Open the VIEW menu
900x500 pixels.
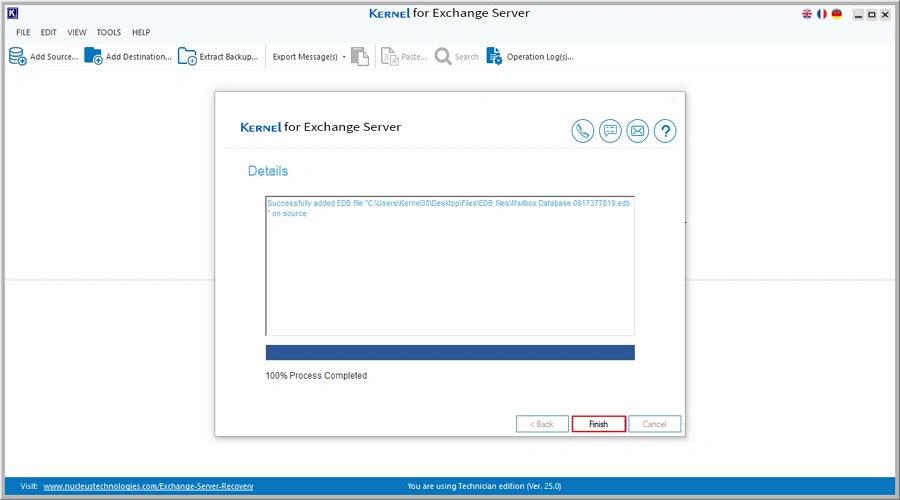tap(77, 33)
